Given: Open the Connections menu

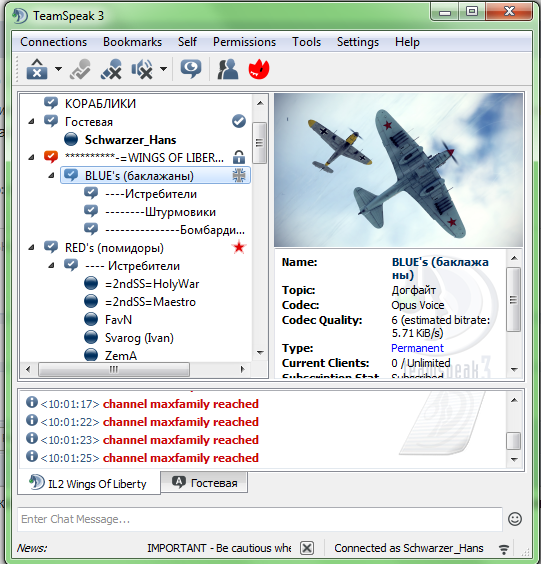Looking at the screenshot, I should pyautogui.click(x=54, y=42).
